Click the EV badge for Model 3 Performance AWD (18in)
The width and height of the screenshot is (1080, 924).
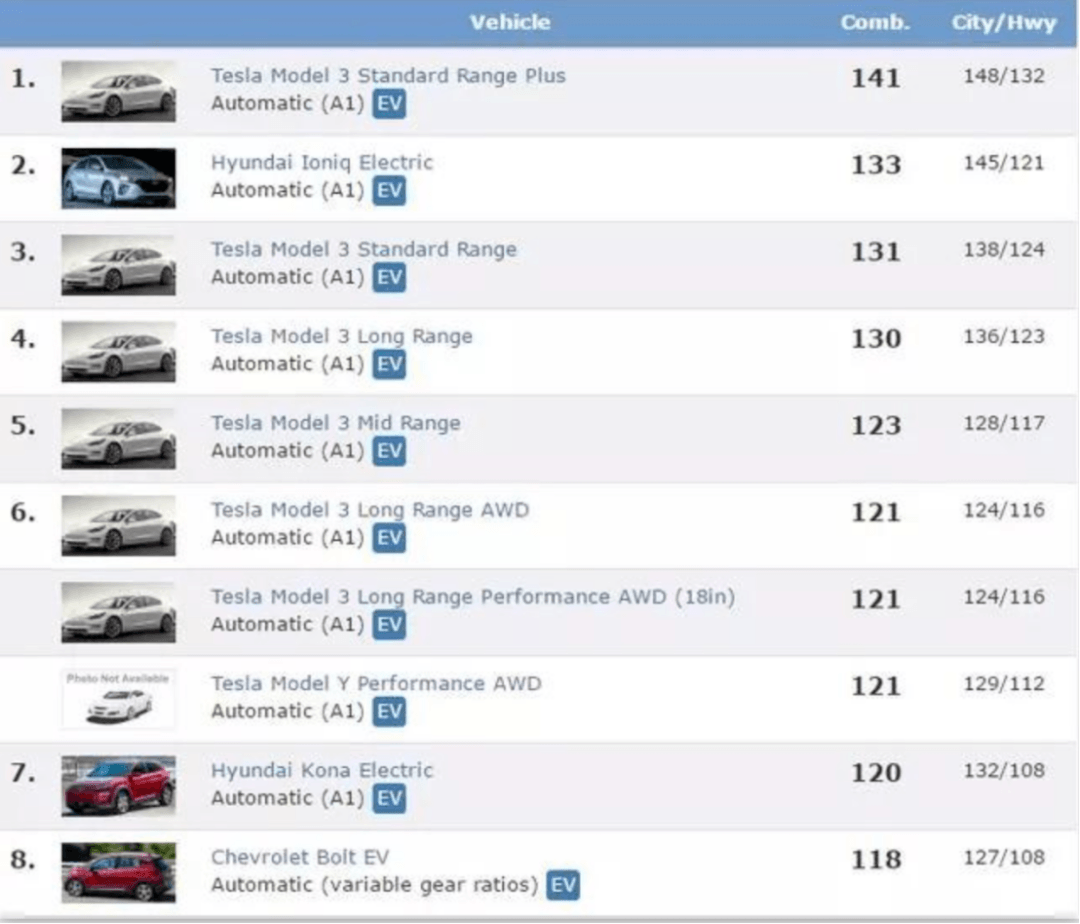point(389,625)
